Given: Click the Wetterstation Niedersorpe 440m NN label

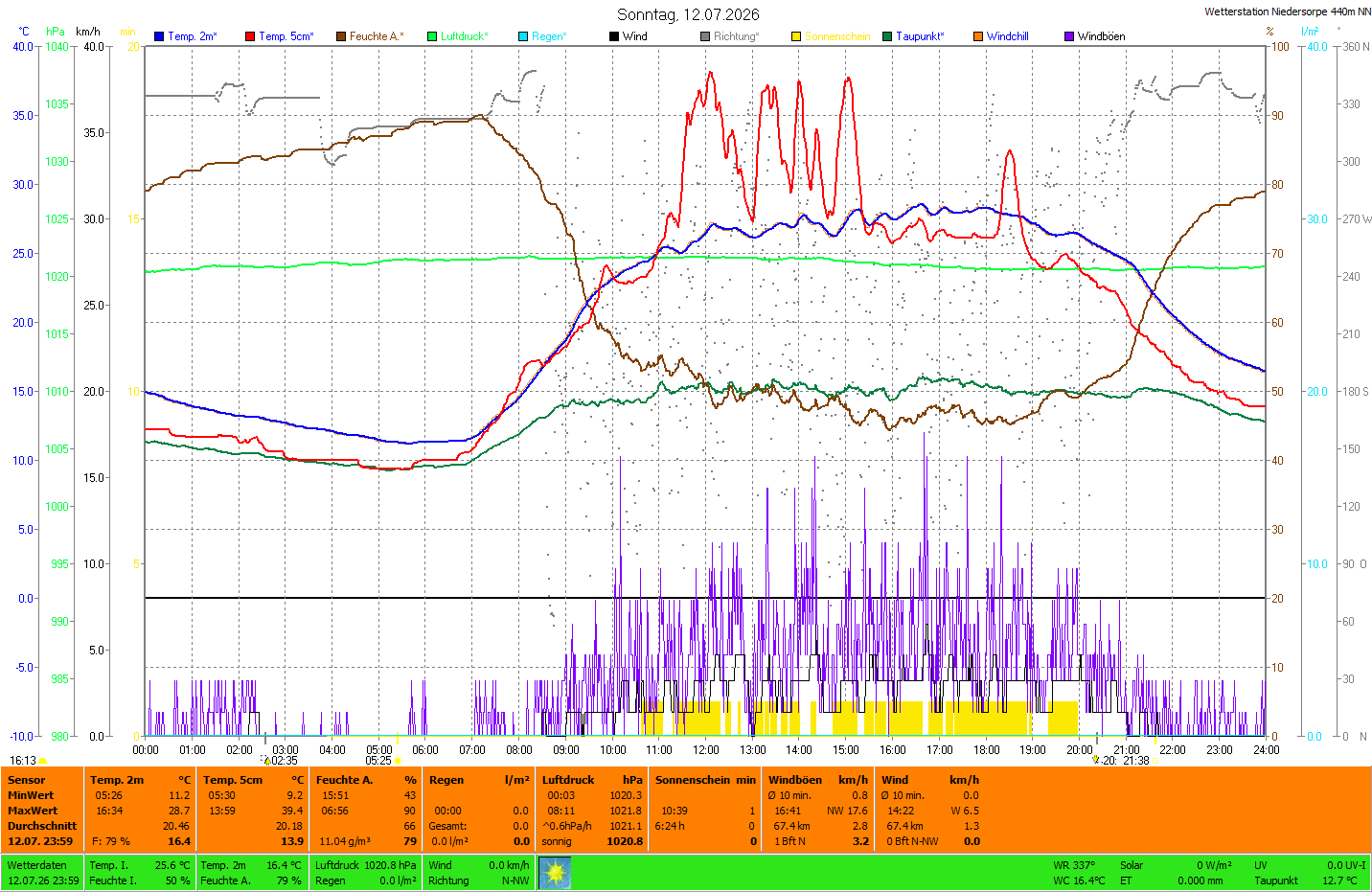Looking at the screenshot, I should pos(1288,11).
